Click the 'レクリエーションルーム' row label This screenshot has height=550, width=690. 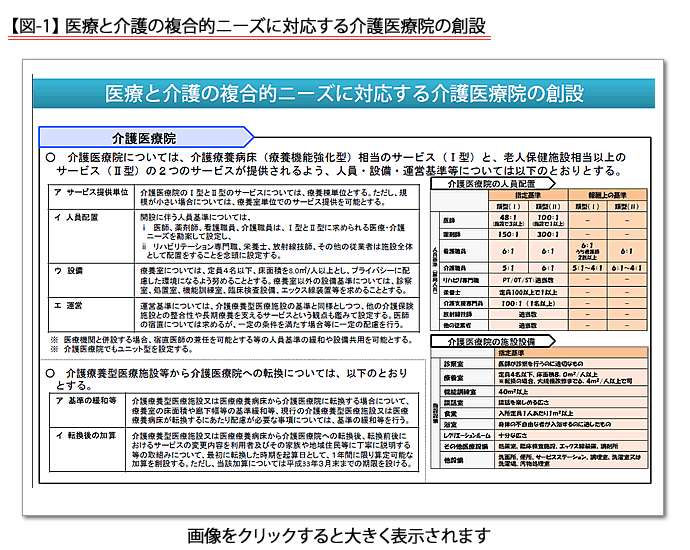pyautogui.click(x=467, y=435)
